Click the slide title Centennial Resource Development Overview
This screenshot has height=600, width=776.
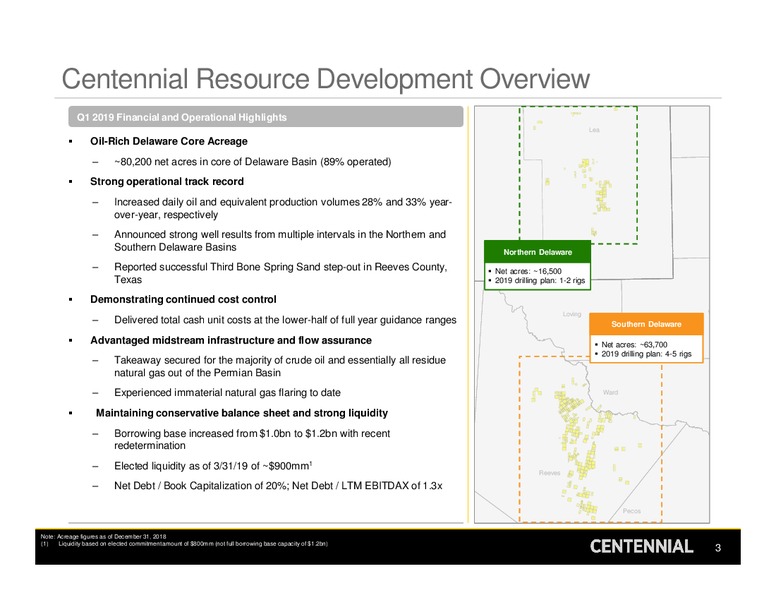[326, 79]
